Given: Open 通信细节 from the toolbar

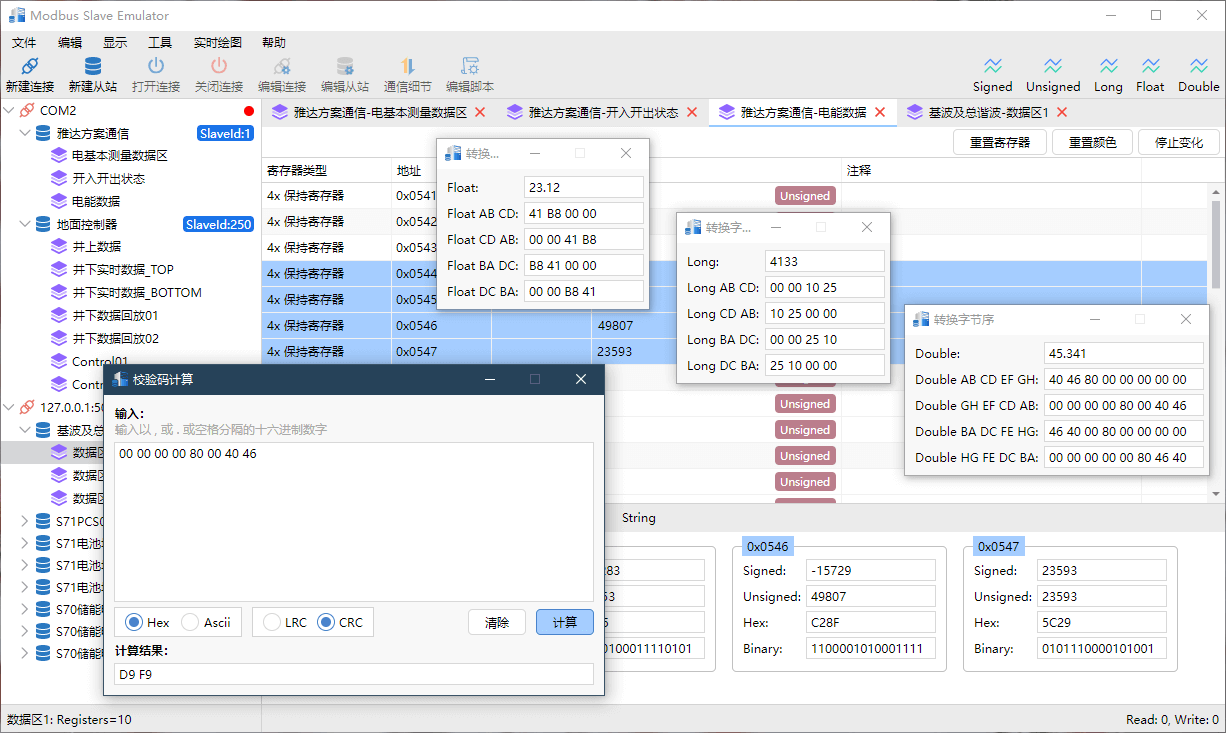Looking at the screenshot, I should [407, 67].
